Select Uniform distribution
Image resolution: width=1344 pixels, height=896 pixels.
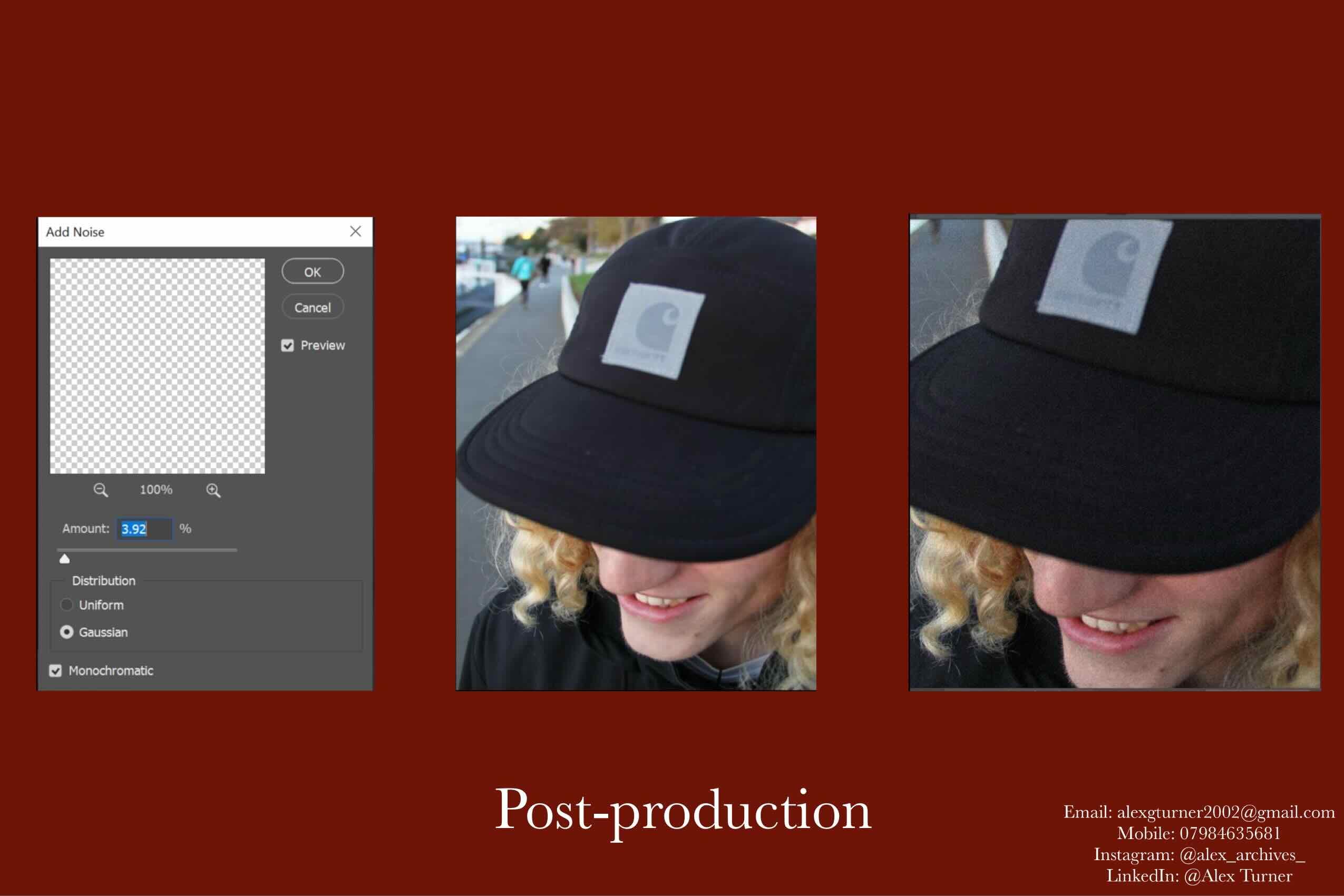click(x=67, y=605)
